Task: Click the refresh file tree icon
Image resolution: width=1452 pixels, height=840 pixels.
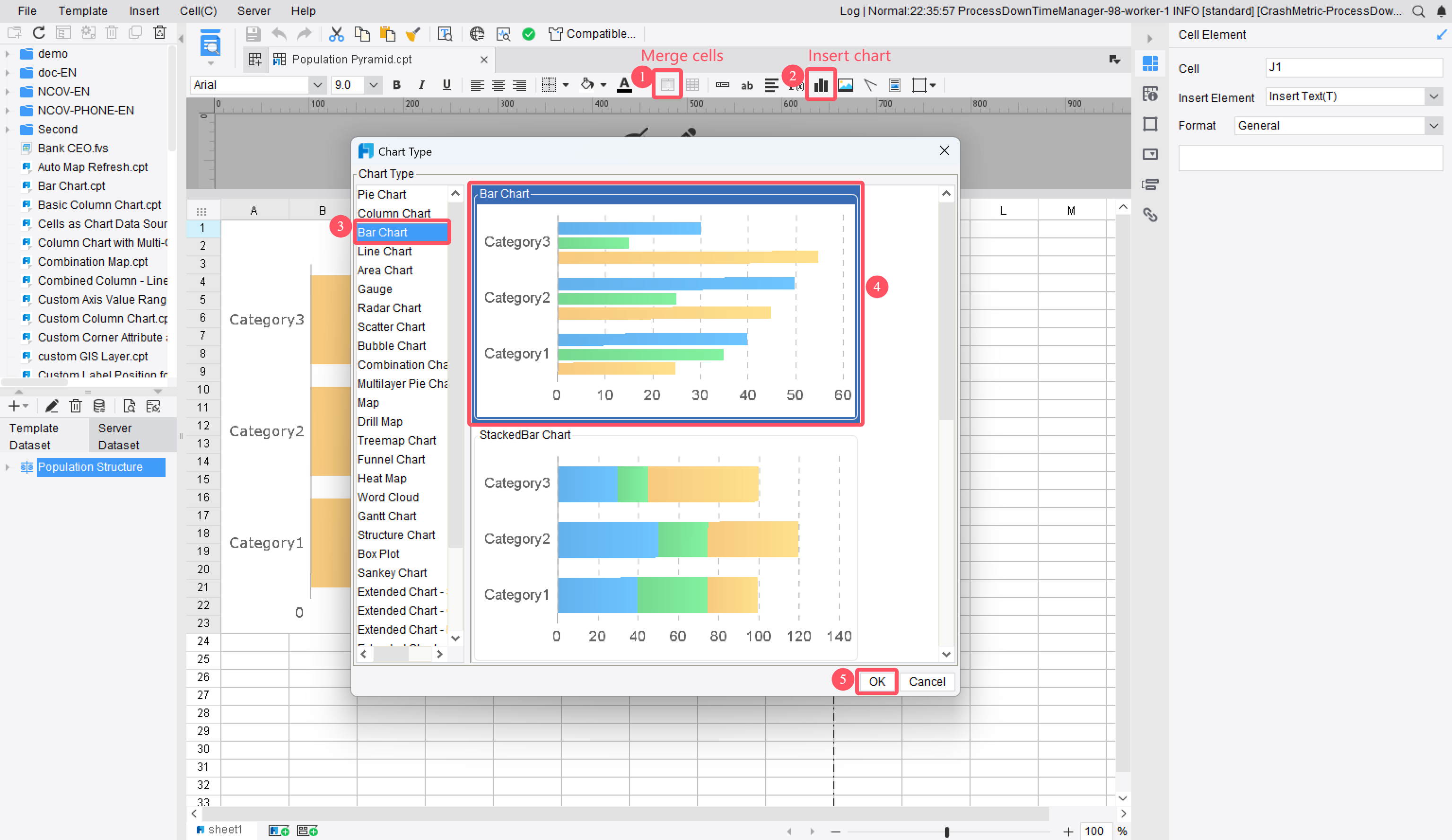Action: (39, 32)
